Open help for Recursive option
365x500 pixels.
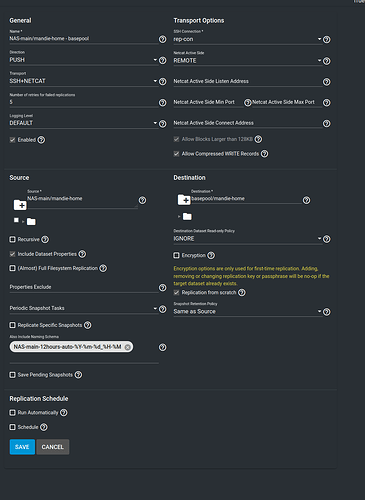click(x=45, y=239)
